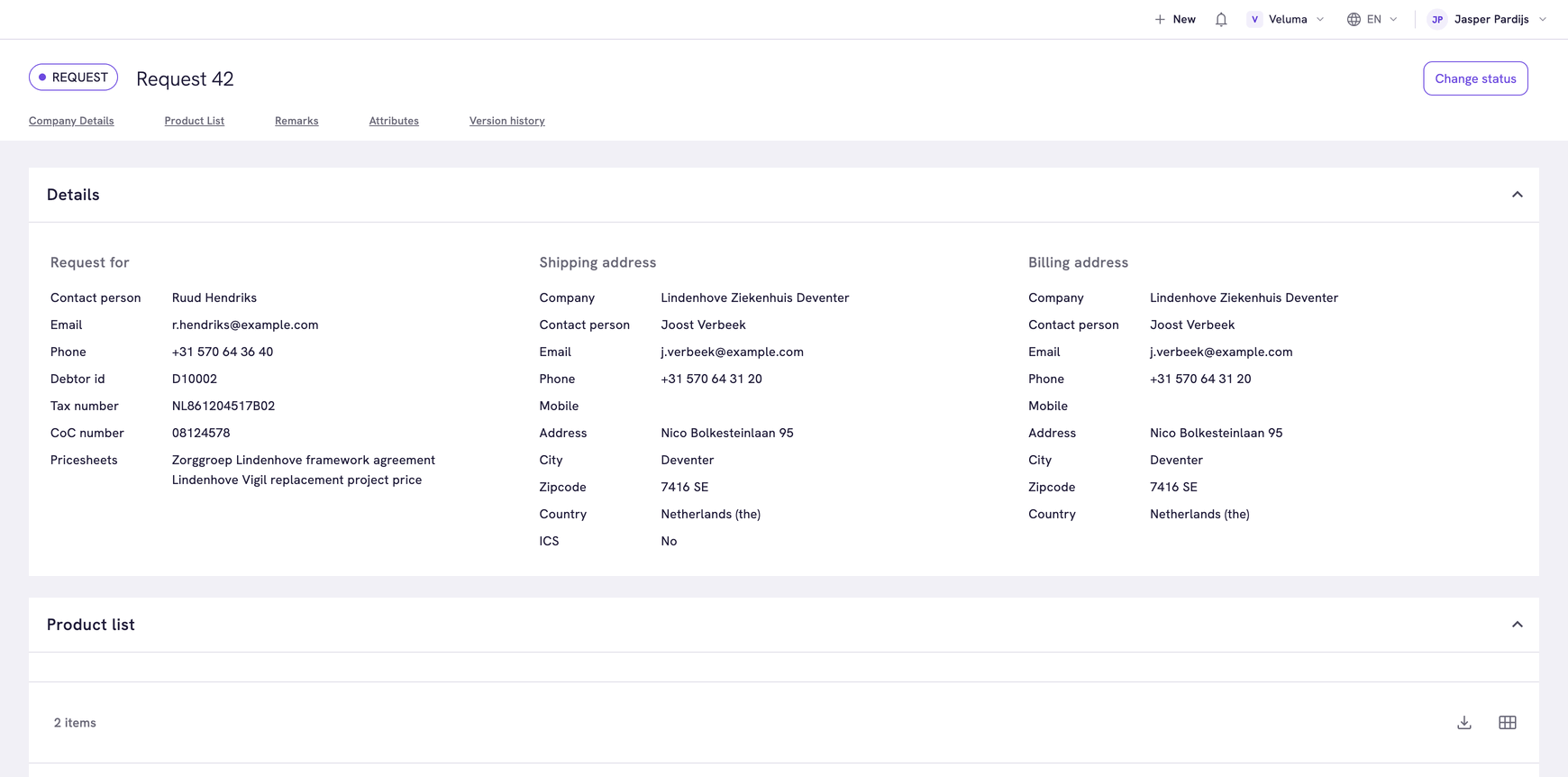Open the EN language dropdown
Image resolution: width=1568 pixels, height=777 pixels.
click(1372, 19)
